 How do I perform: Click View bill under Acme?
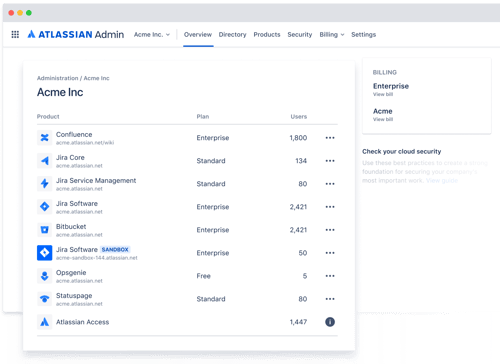pos(383,119)
